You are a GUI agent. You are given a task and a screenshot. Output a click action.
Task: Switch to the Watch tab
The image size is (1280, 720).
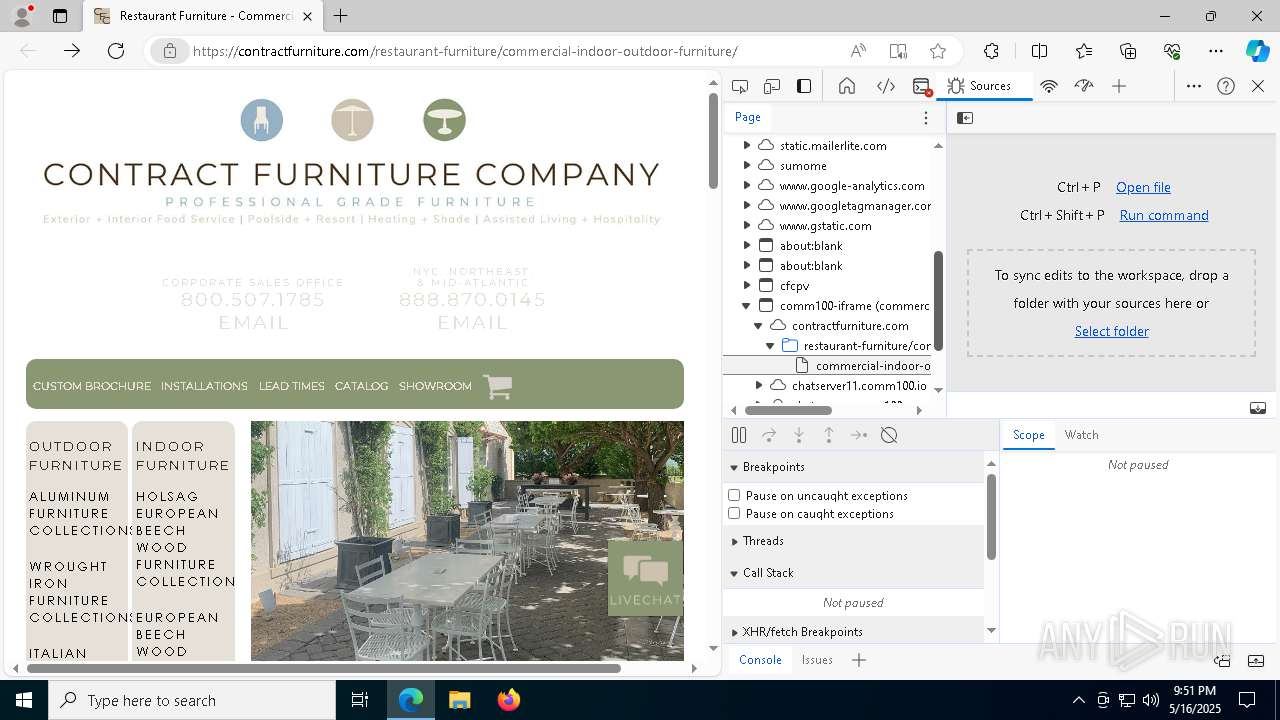[x=1081, y=435]
